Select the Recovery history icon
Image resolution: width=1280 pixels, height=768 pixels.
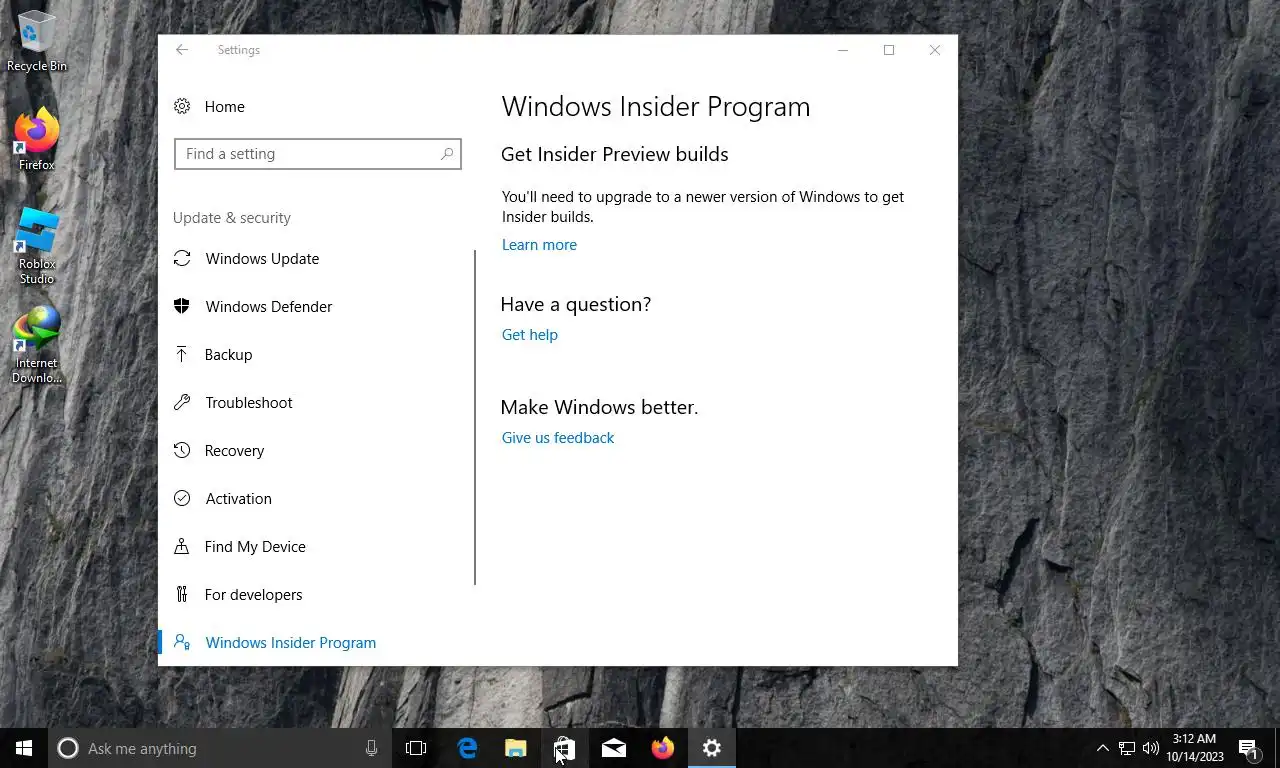(x=182, y=450)
